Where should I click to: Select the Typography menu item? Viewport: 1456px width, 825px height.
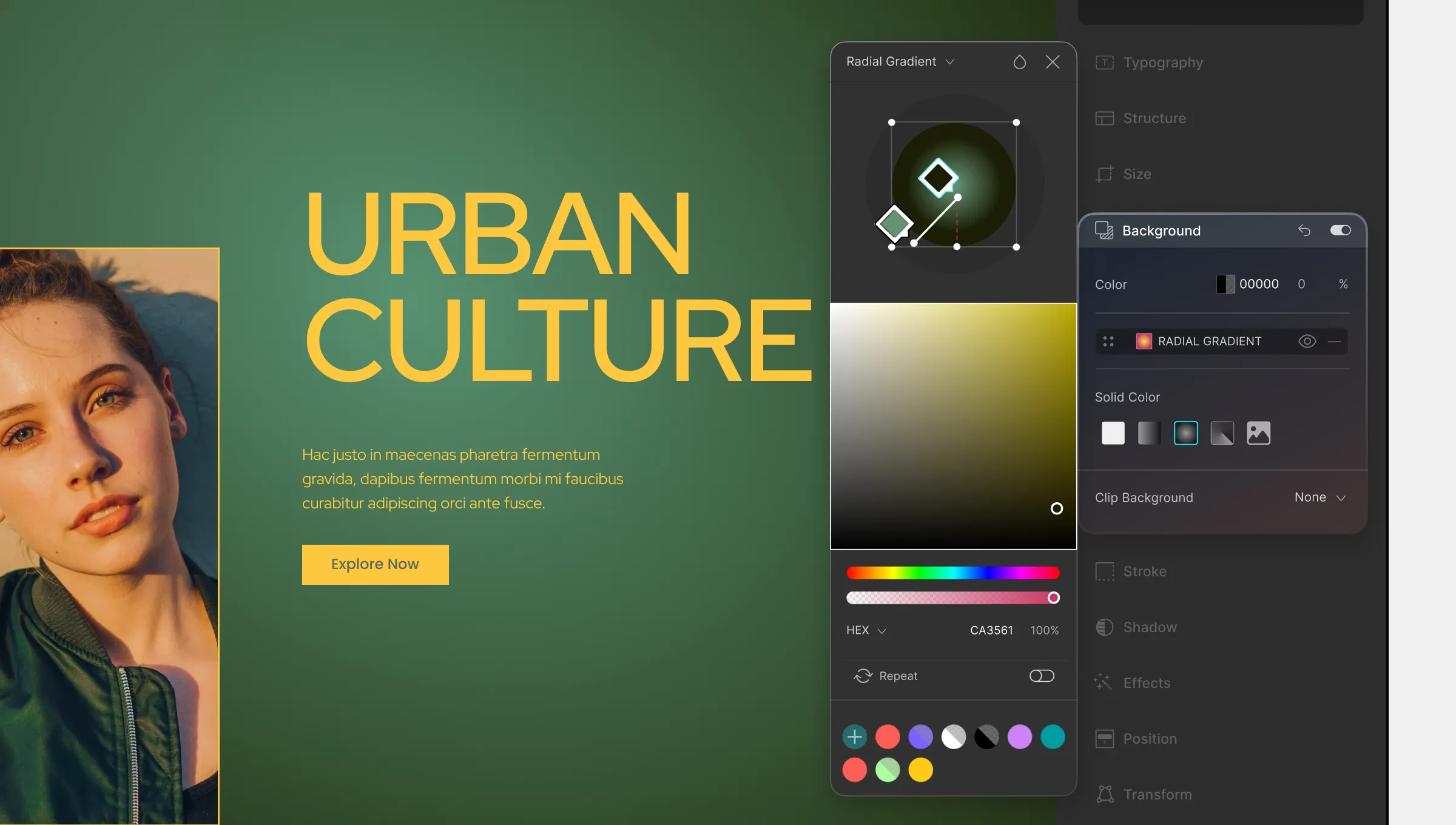coord(1162,62)
